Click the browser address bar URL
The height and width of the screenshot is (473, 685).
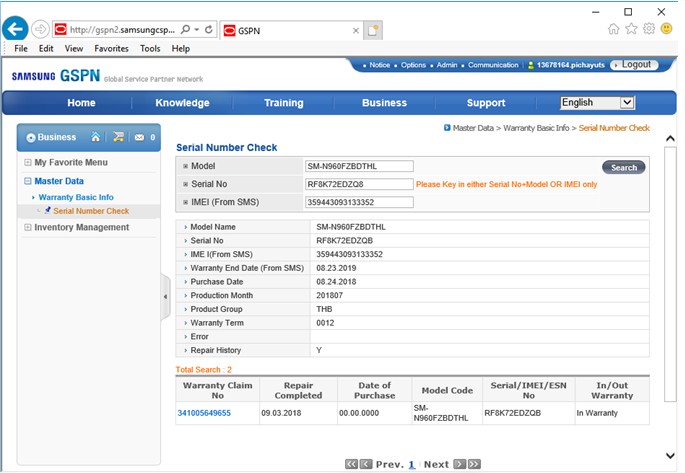[122, 30]
